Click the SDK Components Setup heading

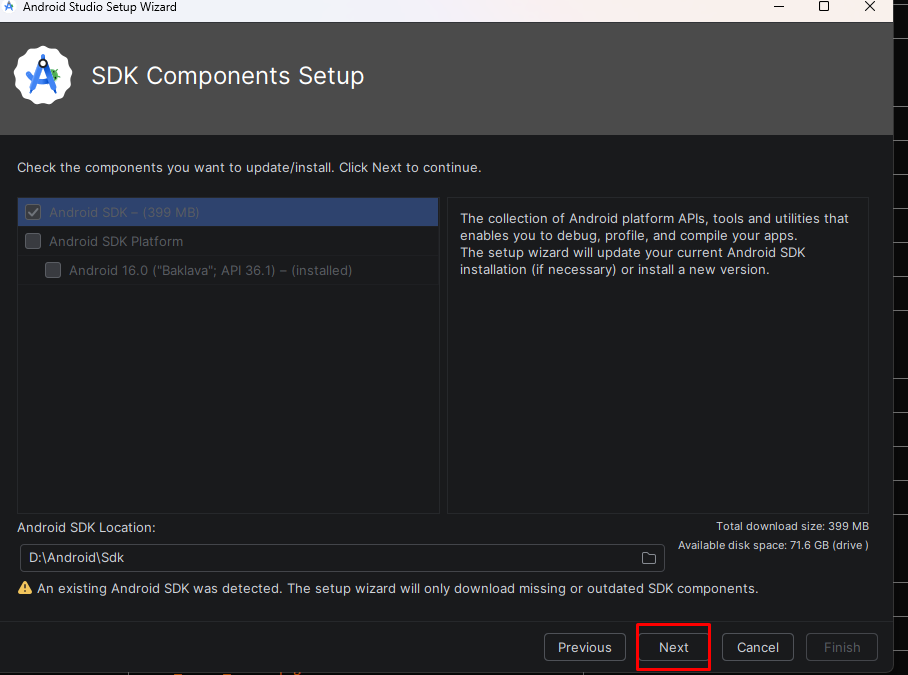pos(228,76)
